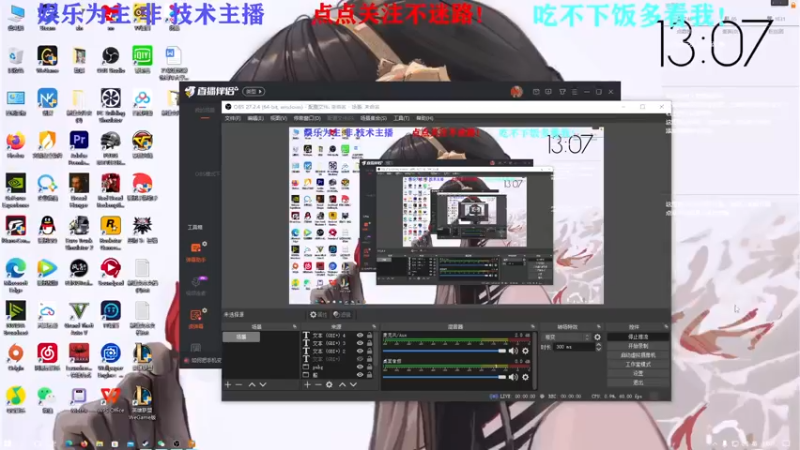Pop out the Sources panel dock
800x450 pixels.
point(374,327)
